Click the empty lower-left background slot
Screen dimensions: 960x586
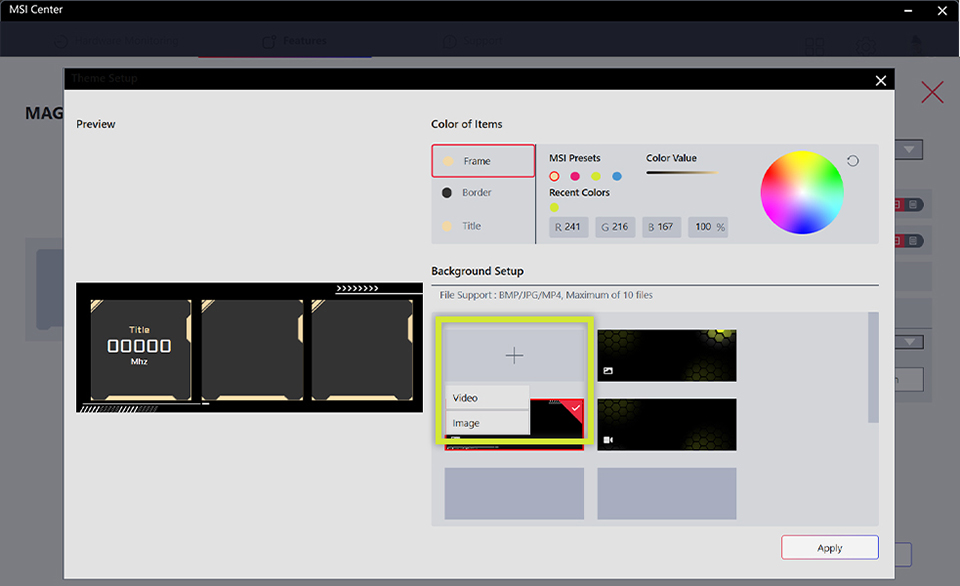pyautogui.click(x=514, y=494)
